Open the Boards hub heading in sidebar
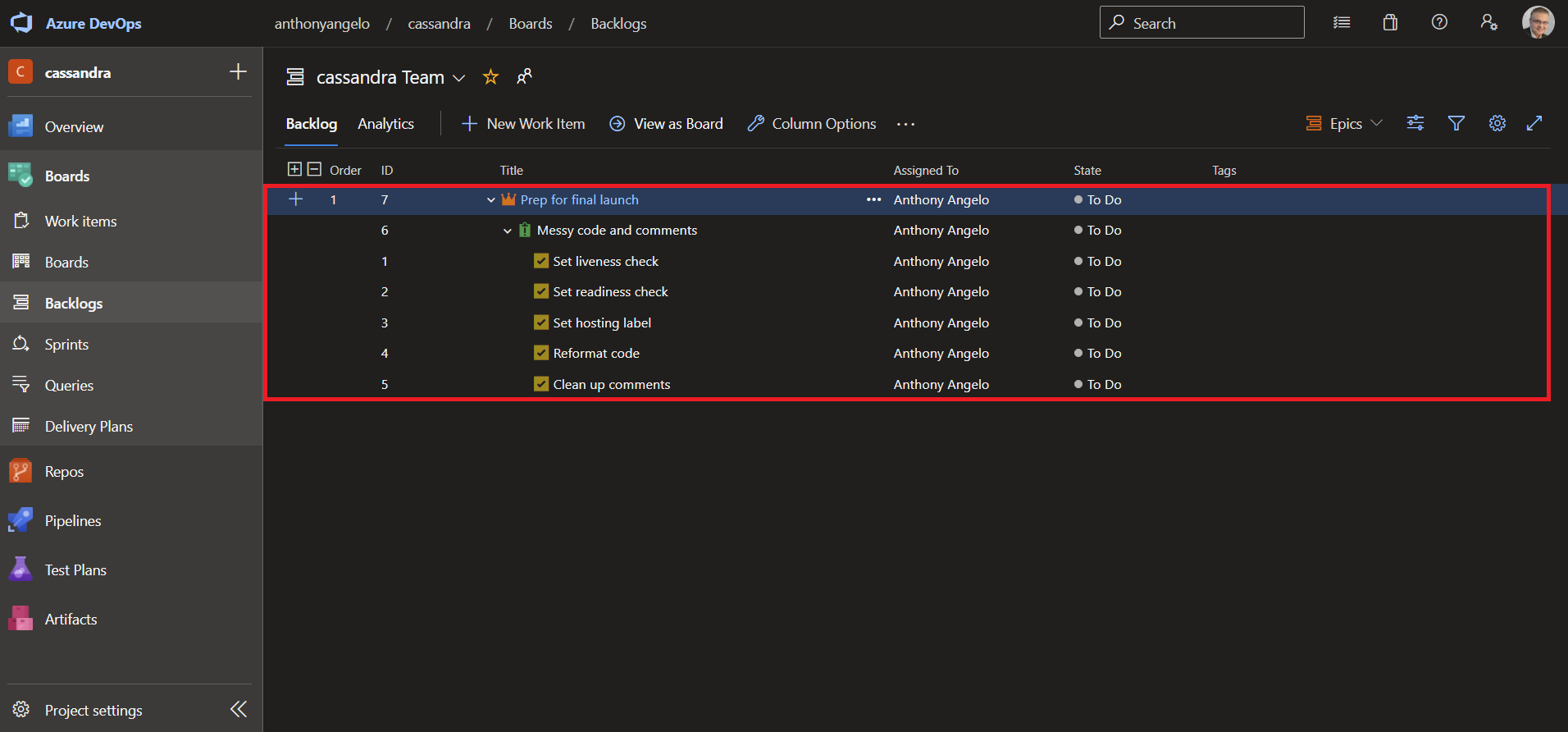The image size is (1568, 732). coord(131,176)
